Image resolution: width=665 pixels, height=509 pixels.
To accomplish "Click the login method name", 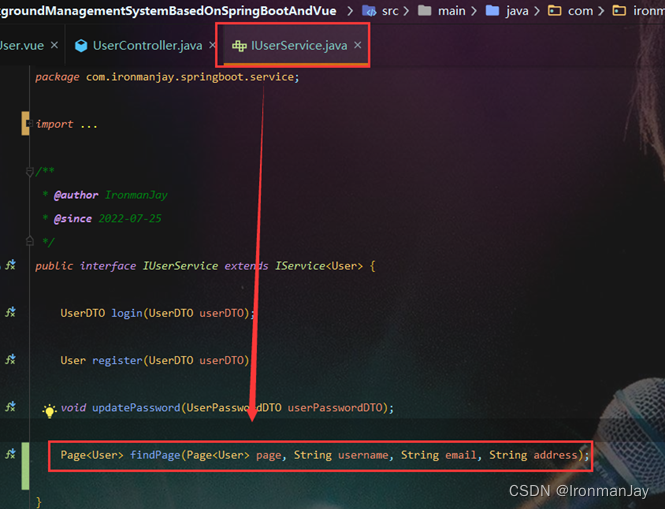I will pos(127,313).
